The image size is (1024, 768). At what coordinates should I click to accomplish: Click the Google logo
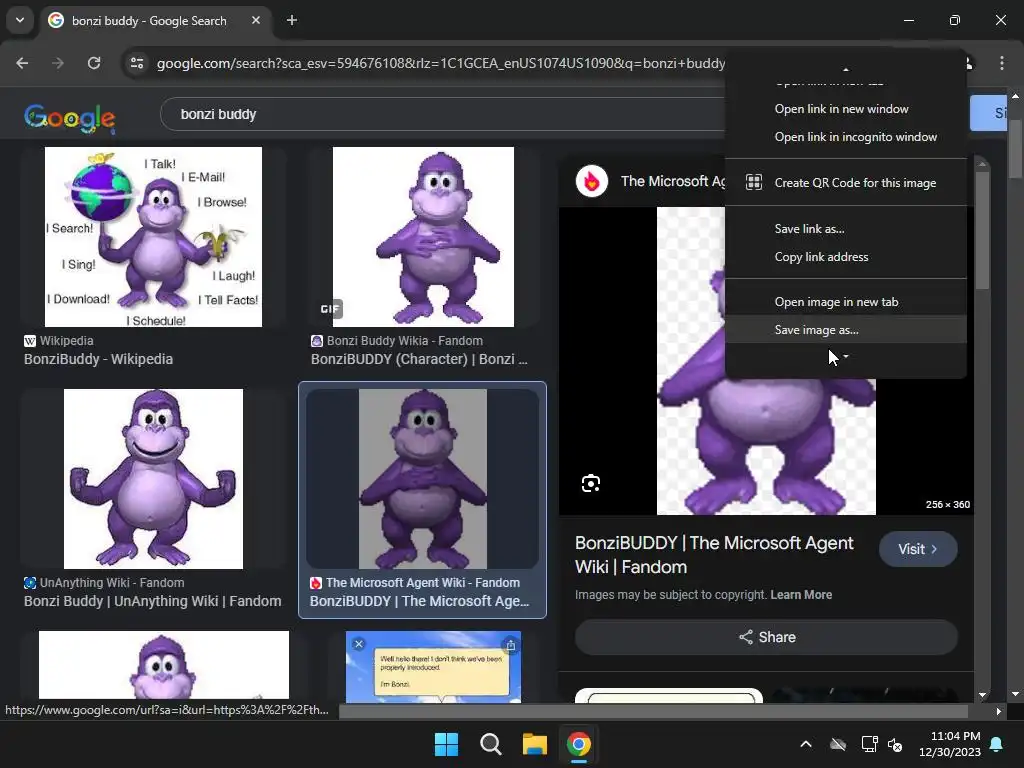click(x=70, y=118)
